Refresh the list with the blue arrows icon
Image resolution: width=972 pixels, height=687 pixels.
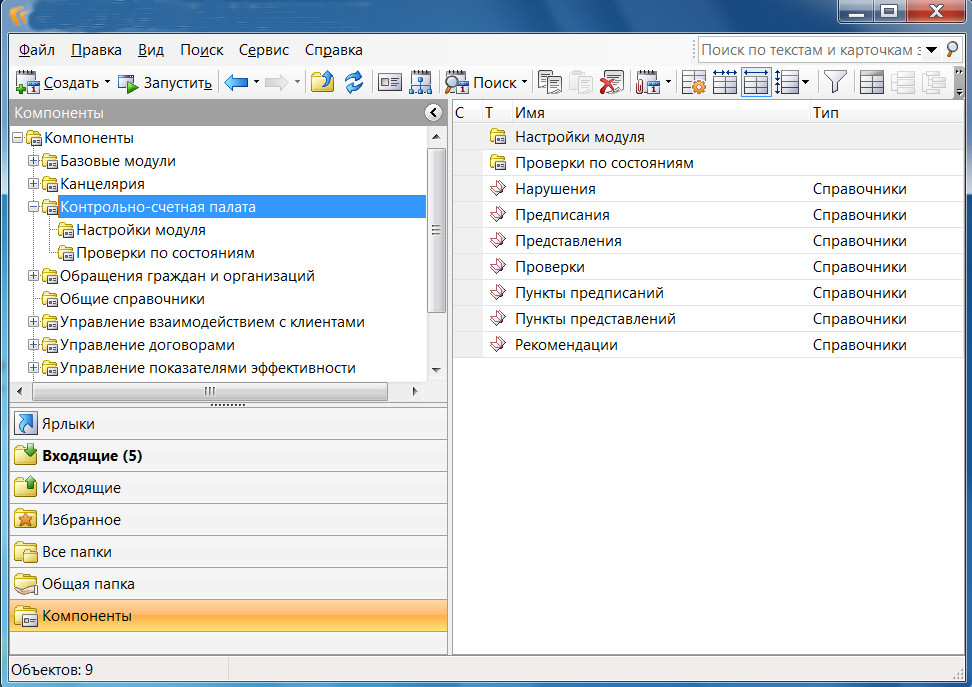(x=354, y=82)
